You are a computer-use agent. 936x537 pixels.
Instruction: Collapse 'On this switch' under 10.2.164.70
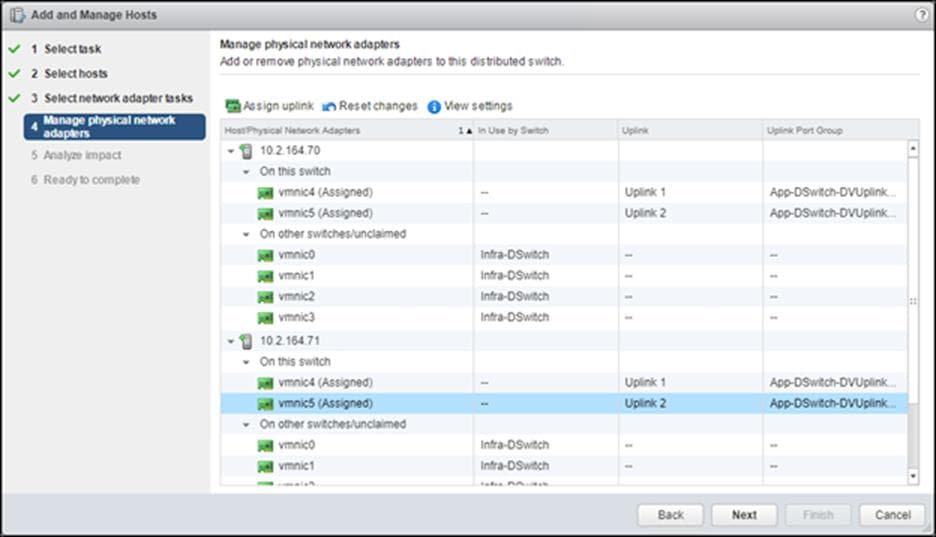click(x=246, y=172)
